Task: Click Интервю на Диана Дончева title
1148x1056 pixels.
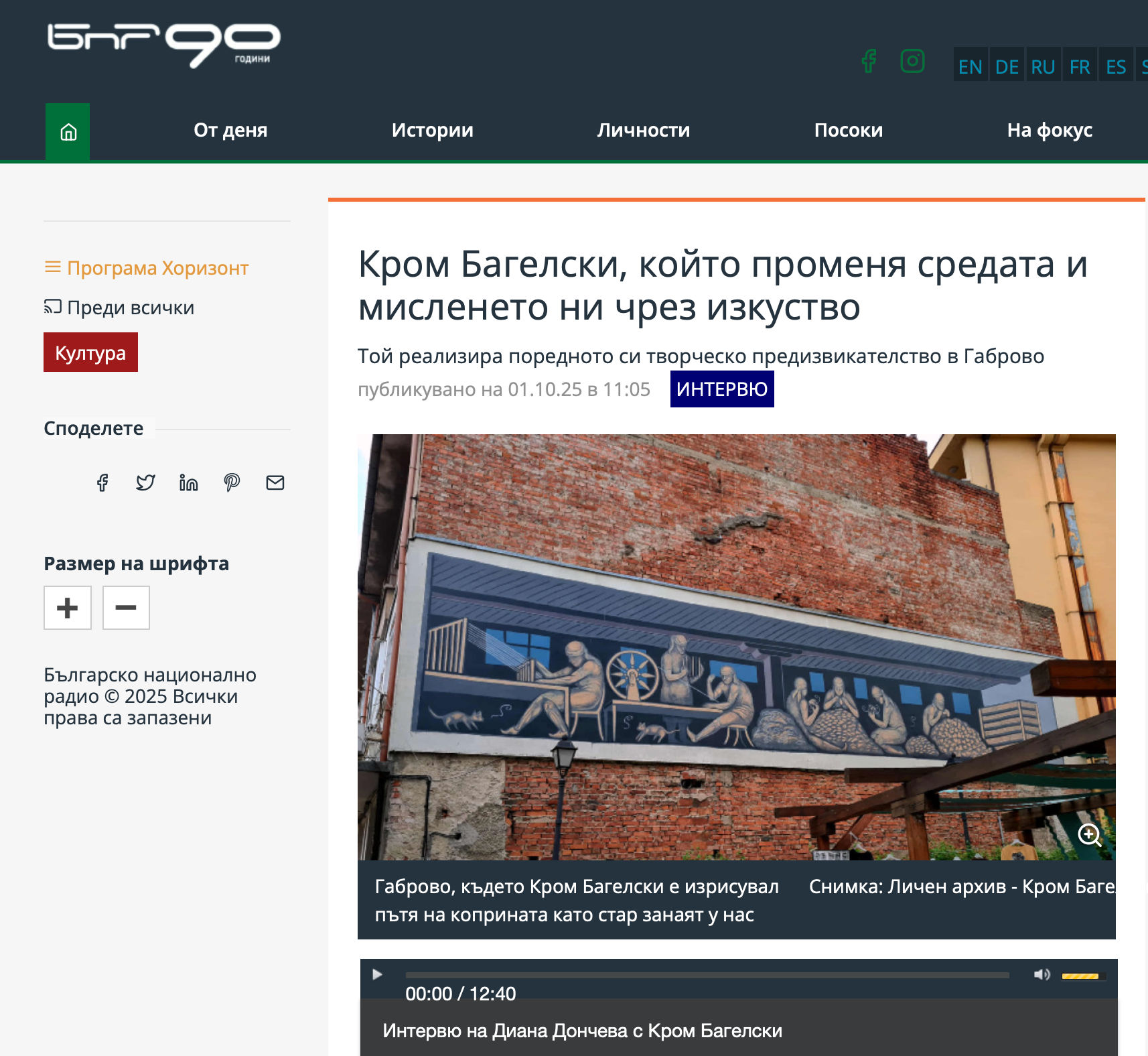Action: click(582, 1031)
